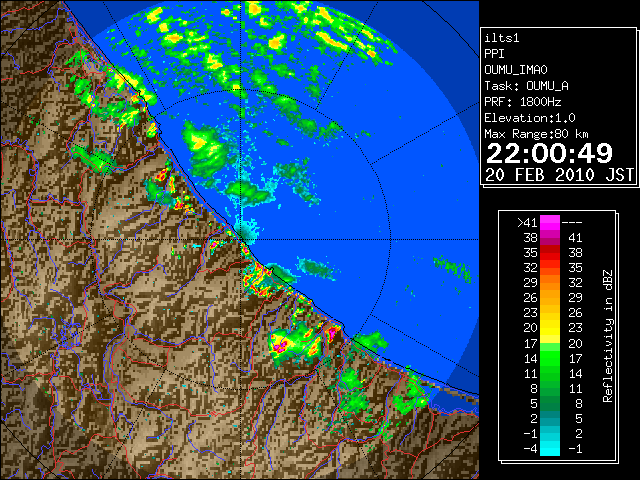Pick the orange band of the color bar

point(550,283)
